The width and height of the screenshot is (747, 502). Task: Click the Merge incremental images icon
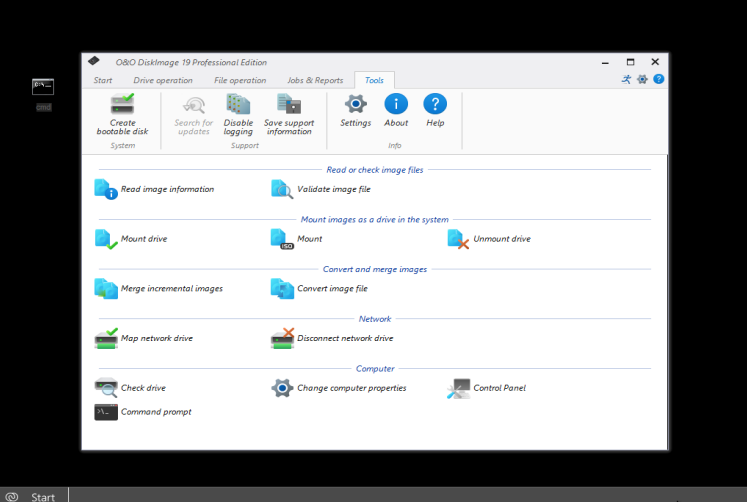point(106,289)
